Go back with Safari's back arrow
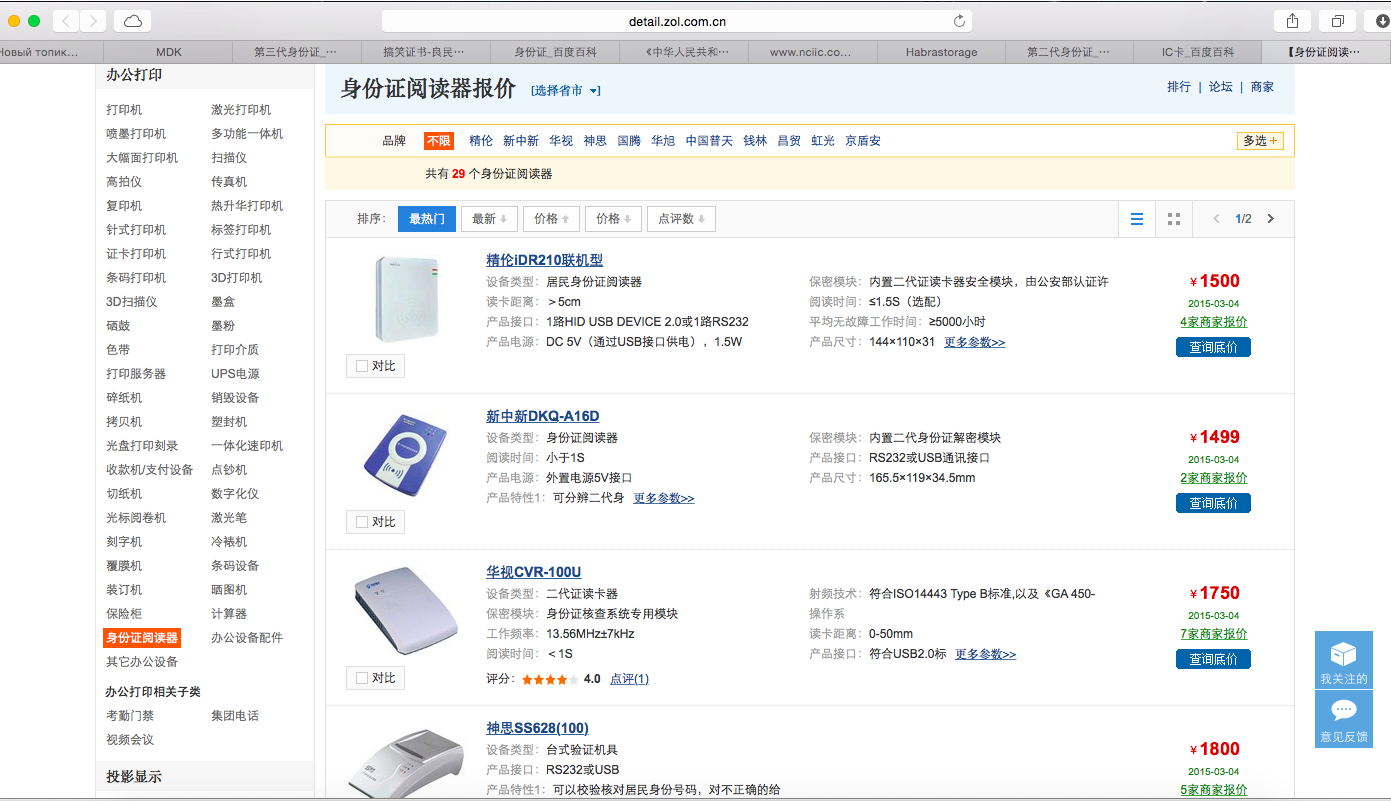This screenshot has width=1391, height=801. [x=65, y=21]
